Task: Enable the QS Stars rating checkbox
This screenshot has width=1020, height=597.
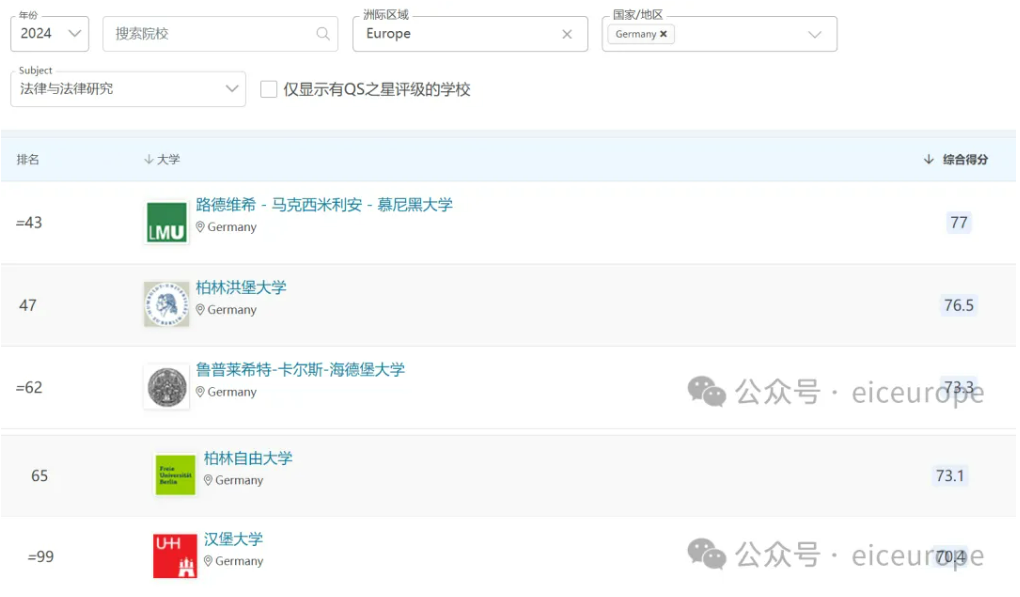Action: point(269,89)
